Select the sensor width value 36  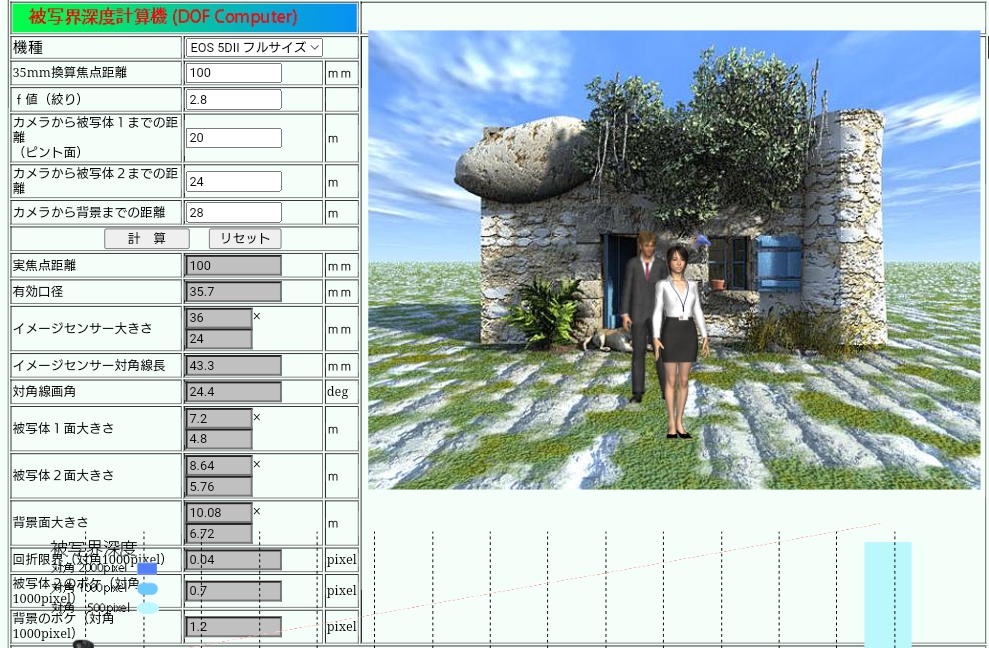[219, 317]
